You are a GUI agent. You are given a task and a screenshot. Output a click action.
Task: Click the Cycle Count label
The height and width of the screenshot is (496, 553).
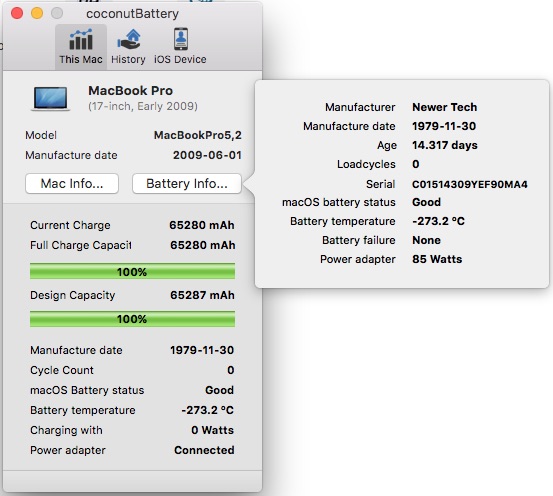point(62,370)
